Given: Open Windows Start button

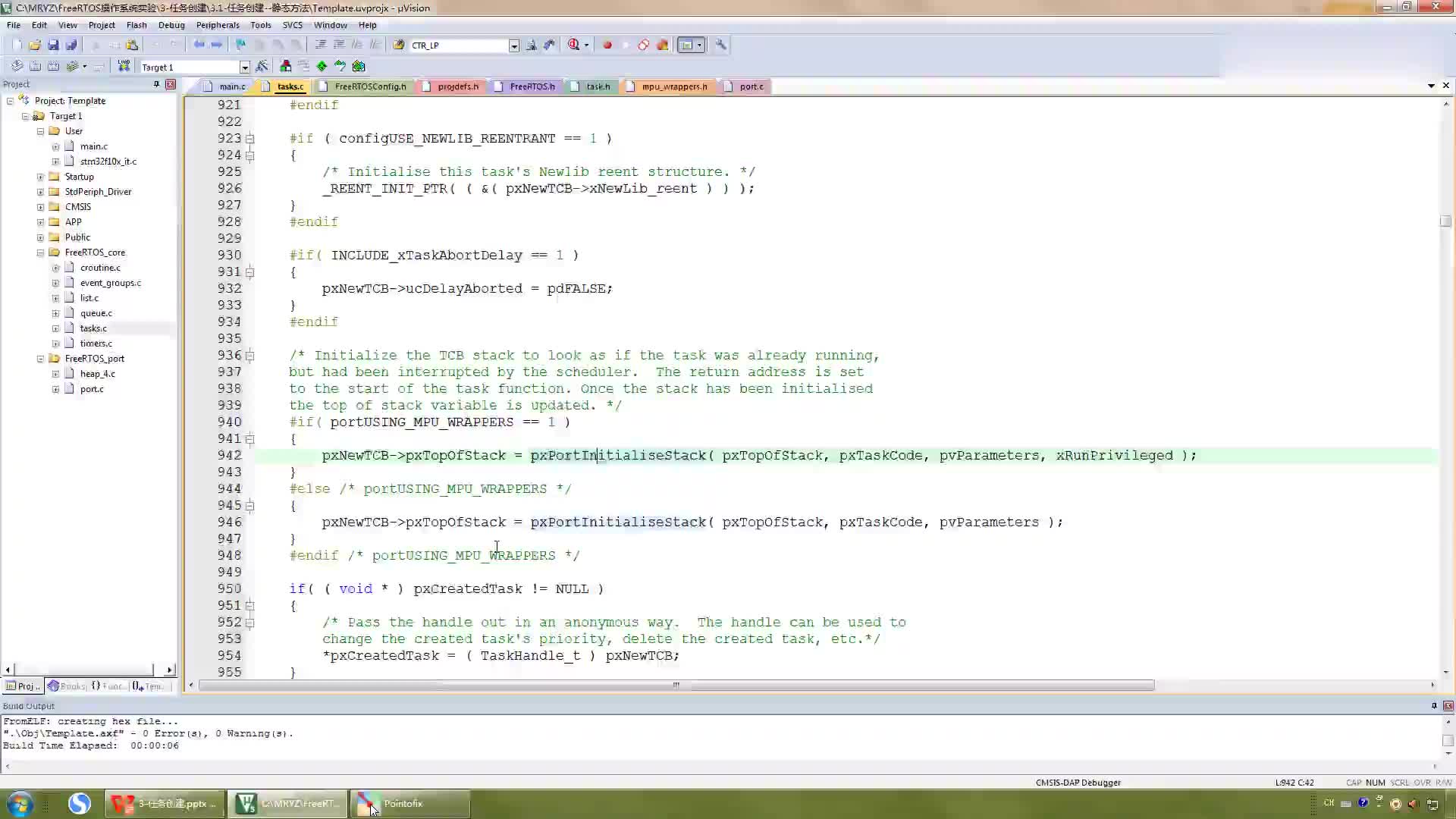Looking at the screenshot, I should point(20,804).
